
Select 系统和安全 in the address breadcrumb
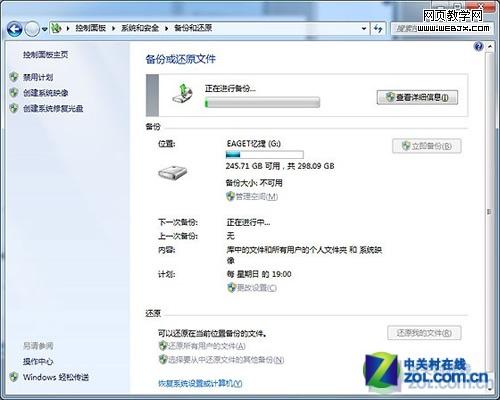tap(140, 28)
